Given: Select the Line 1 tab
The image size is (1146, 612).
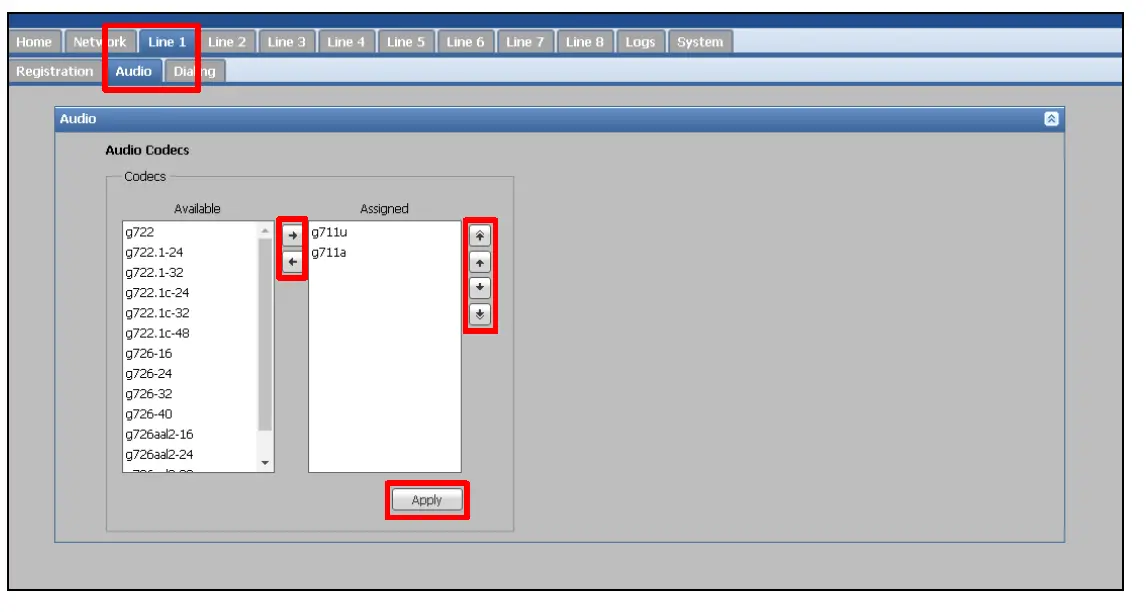Looking at the screenshot, I should 167,42.
